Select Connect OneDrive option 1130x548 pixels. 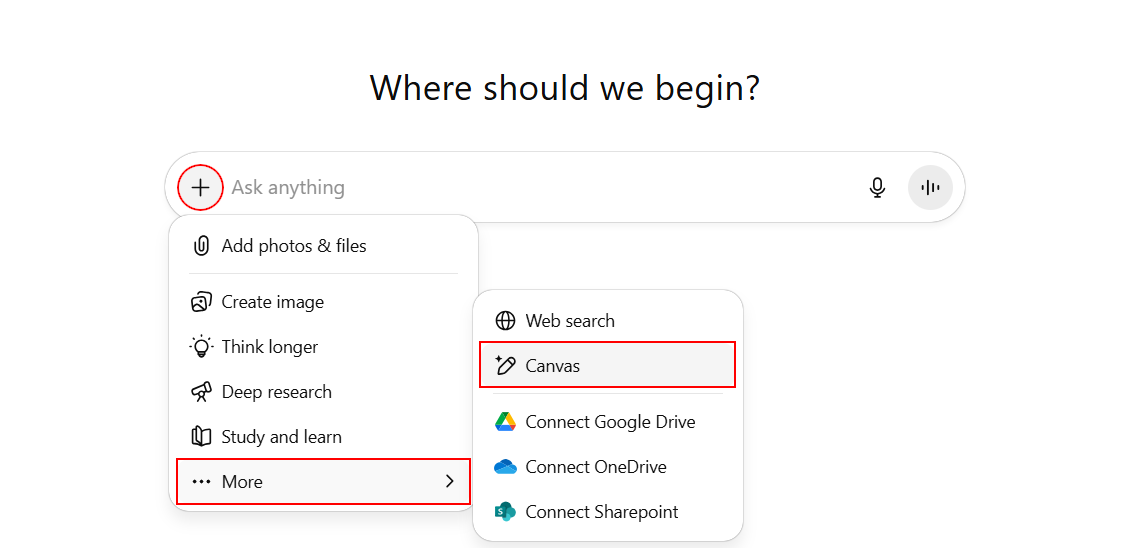[x=596, y=467]
